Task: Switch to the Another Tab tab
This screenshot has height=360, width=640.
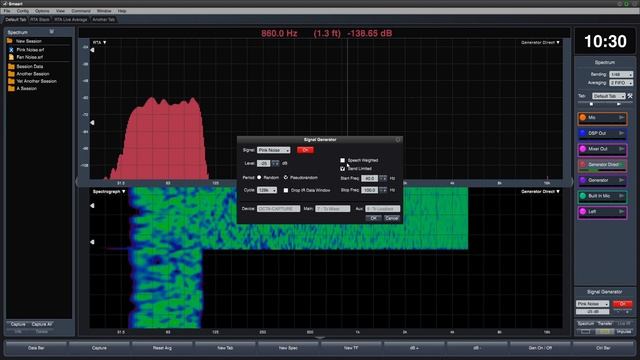Action: (104, 20)
